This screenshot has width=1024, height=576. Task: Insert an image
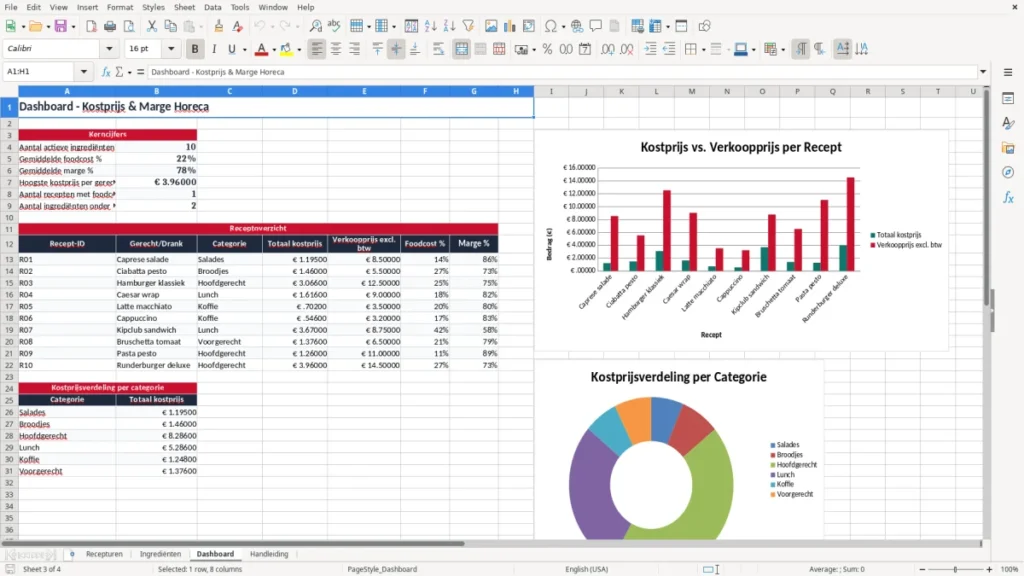491,26
